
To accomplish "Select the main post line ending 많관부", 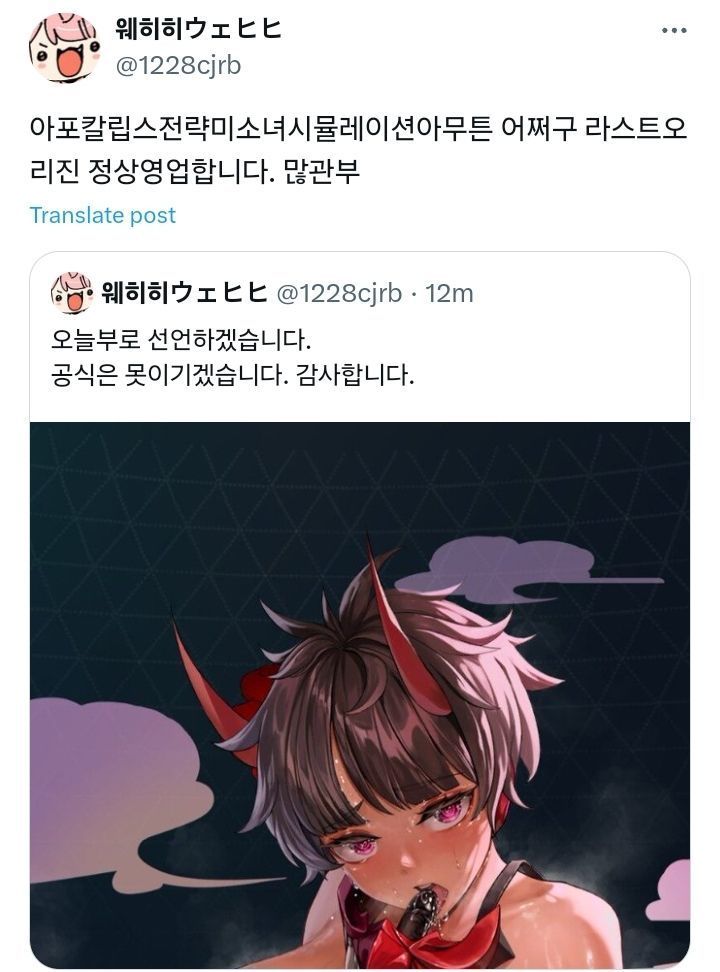I will (195, 172).
